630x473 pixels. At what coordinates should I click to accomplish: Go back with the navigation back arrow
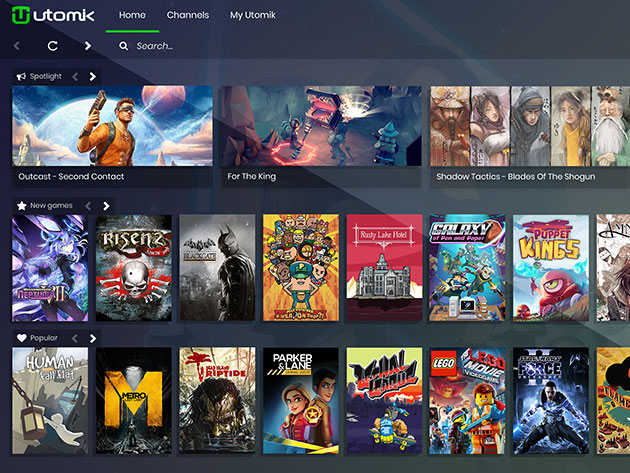click(x=16, y=46)
